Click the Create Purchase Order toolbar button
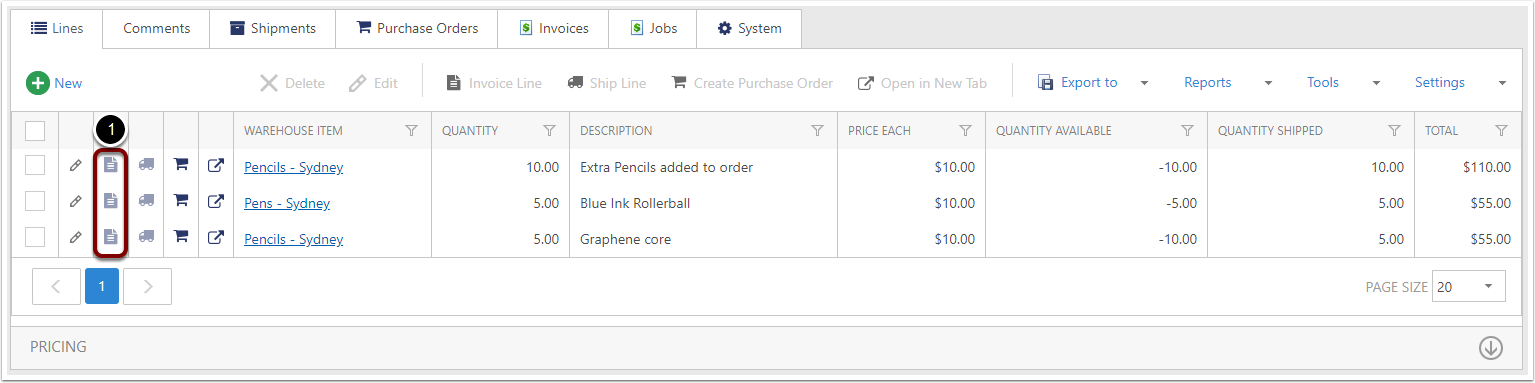Viewport: 1535px width, 383px height. (751, 83)
